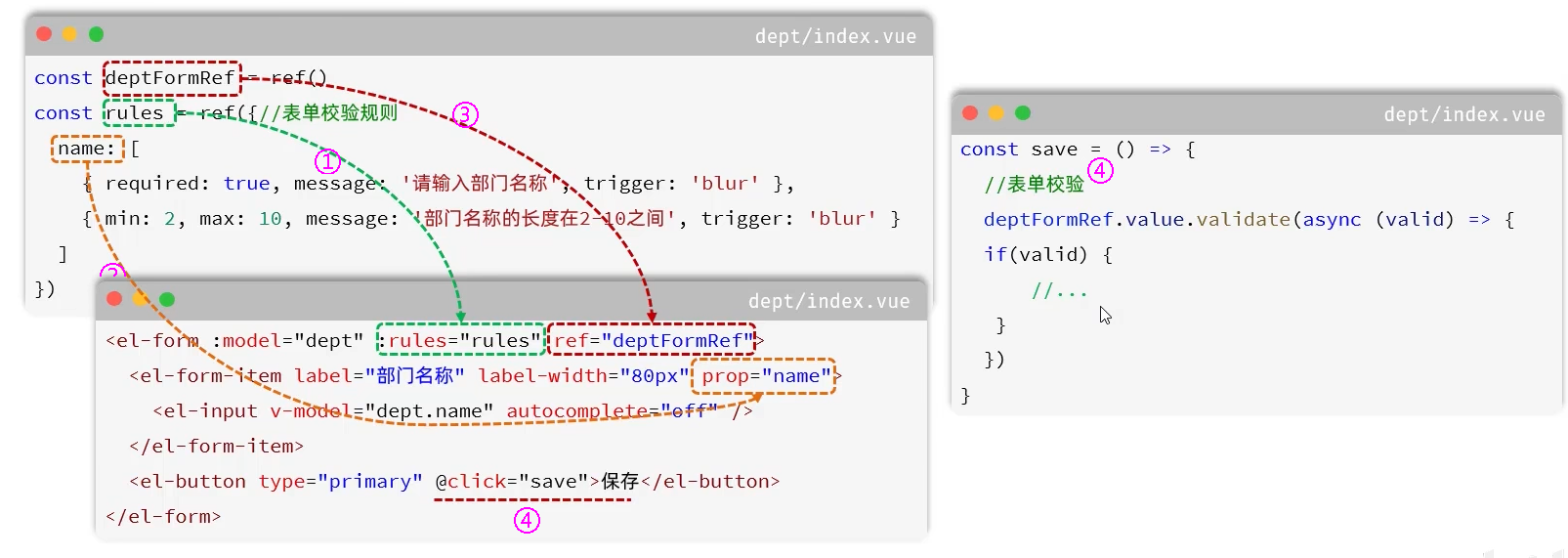Click the 保存 button label text
This screenshot has height=558, width=1568.
(619, 482)
